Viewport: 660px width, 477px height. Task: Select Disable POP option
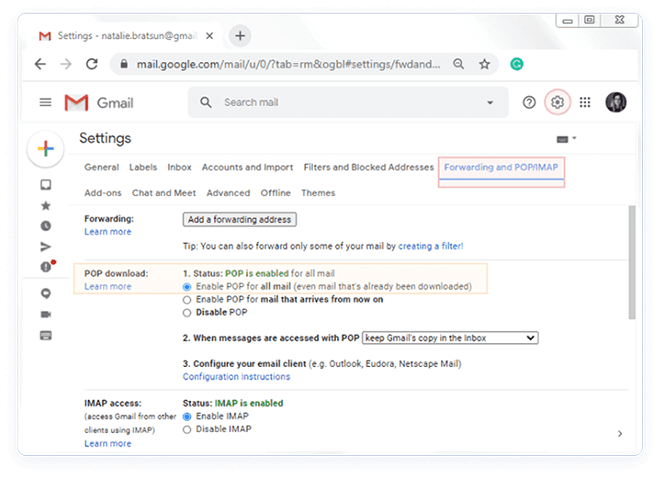pyautogui.click(x=187, y=312)
